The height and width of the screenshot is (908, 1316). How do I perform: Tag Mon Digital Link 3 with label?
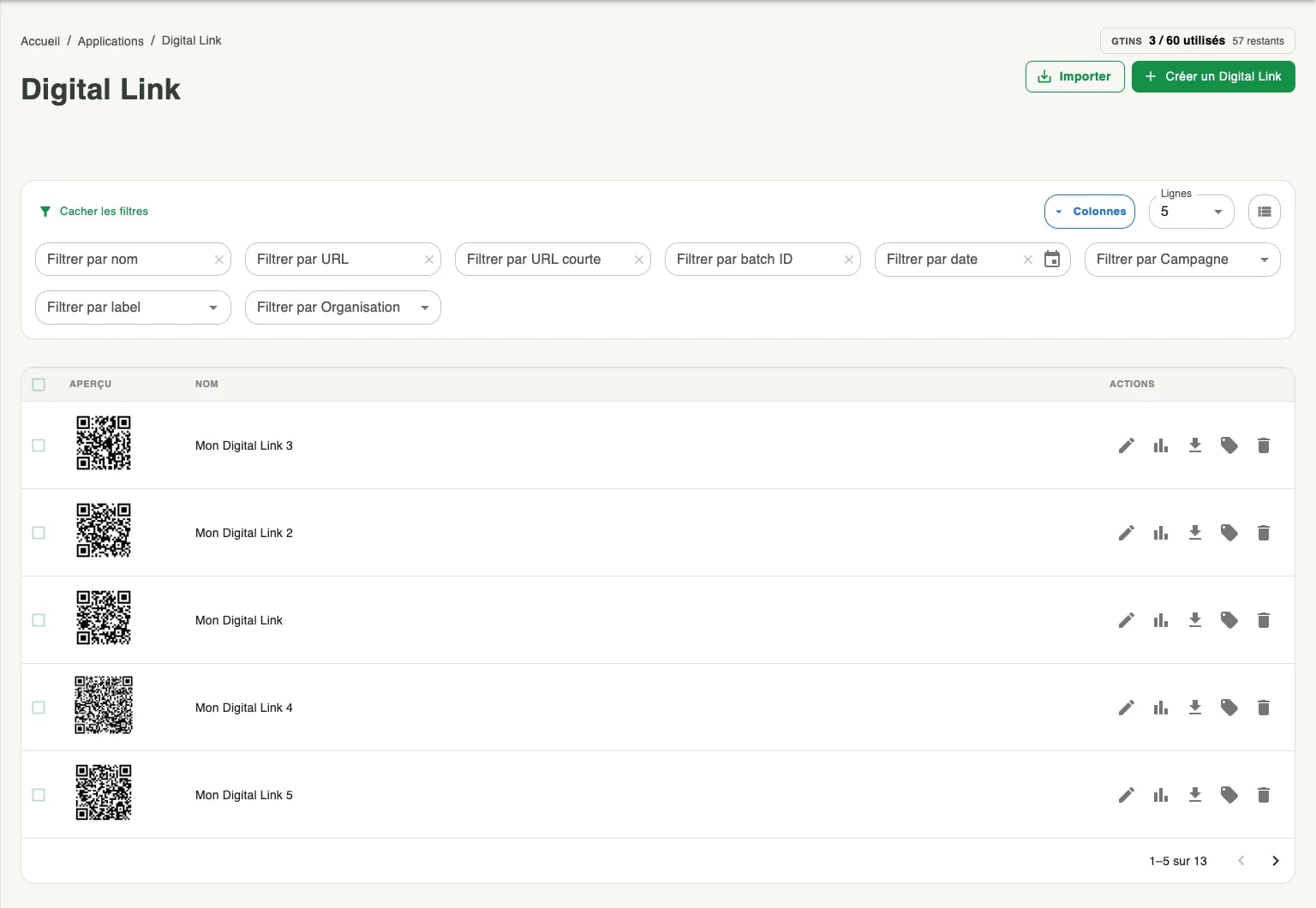(x=1229, y=445)
